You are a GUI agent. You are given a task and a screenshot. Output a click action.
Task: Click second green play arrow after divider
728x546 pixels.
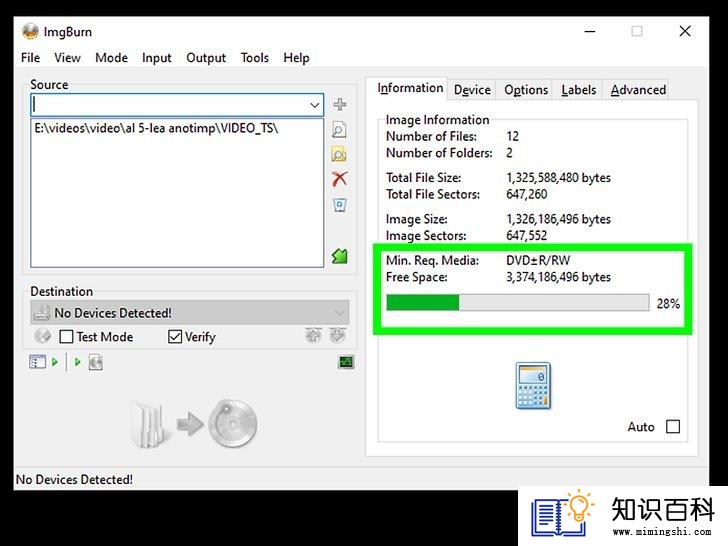pos(78,362)
